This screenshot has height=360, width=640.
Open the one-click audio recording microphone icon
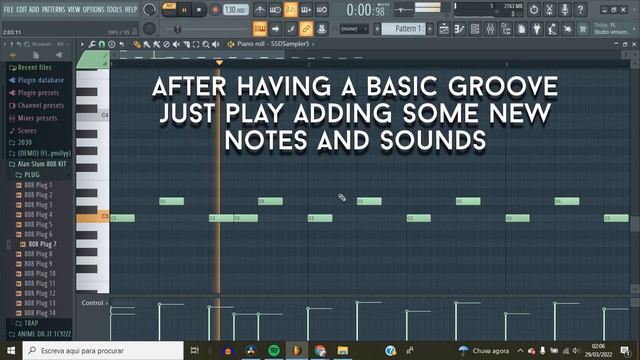[565, 9]
